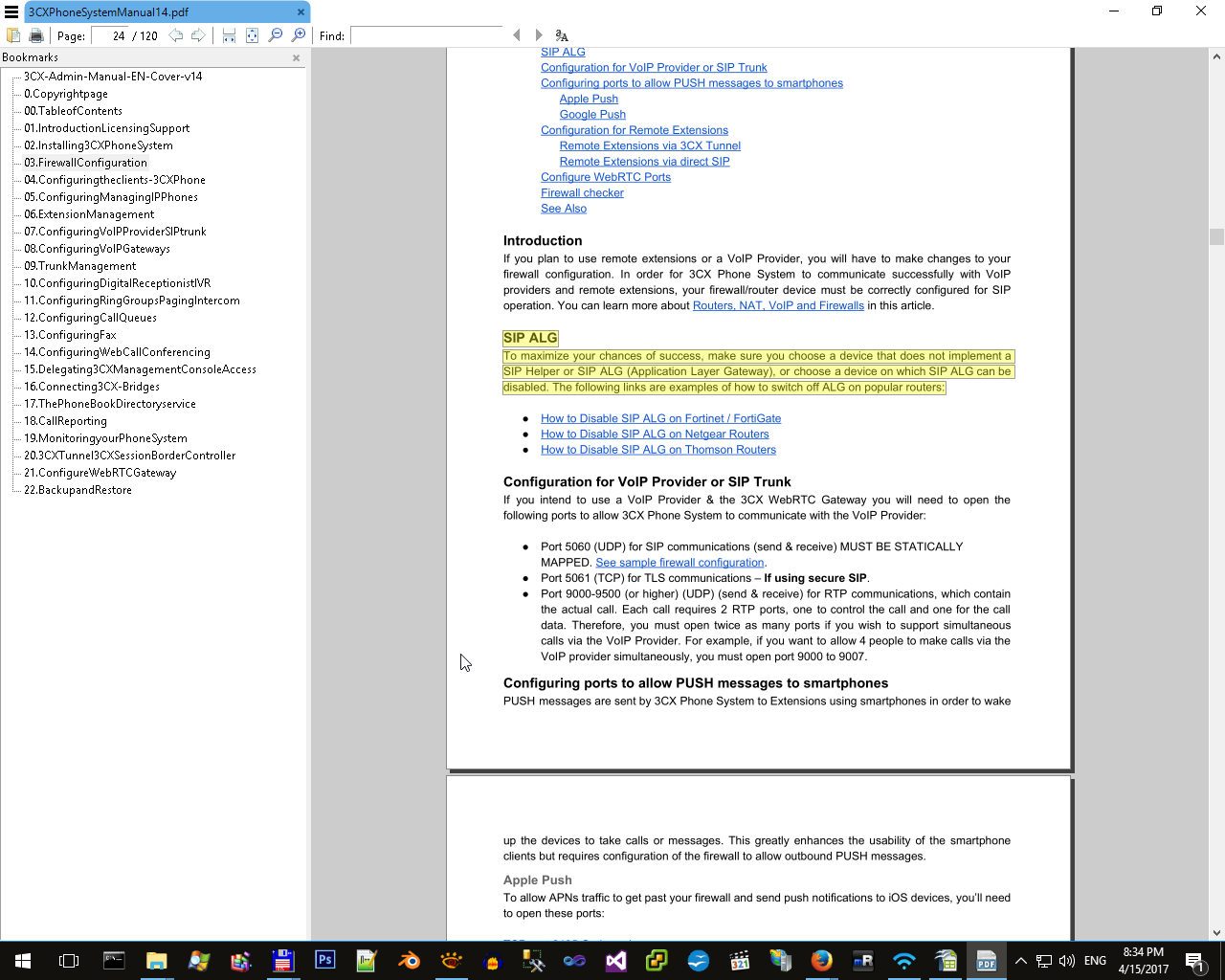
Task: Open bookmark 13.ConfiguringFax
Action: pyautogui.click(x=71, y=335)
